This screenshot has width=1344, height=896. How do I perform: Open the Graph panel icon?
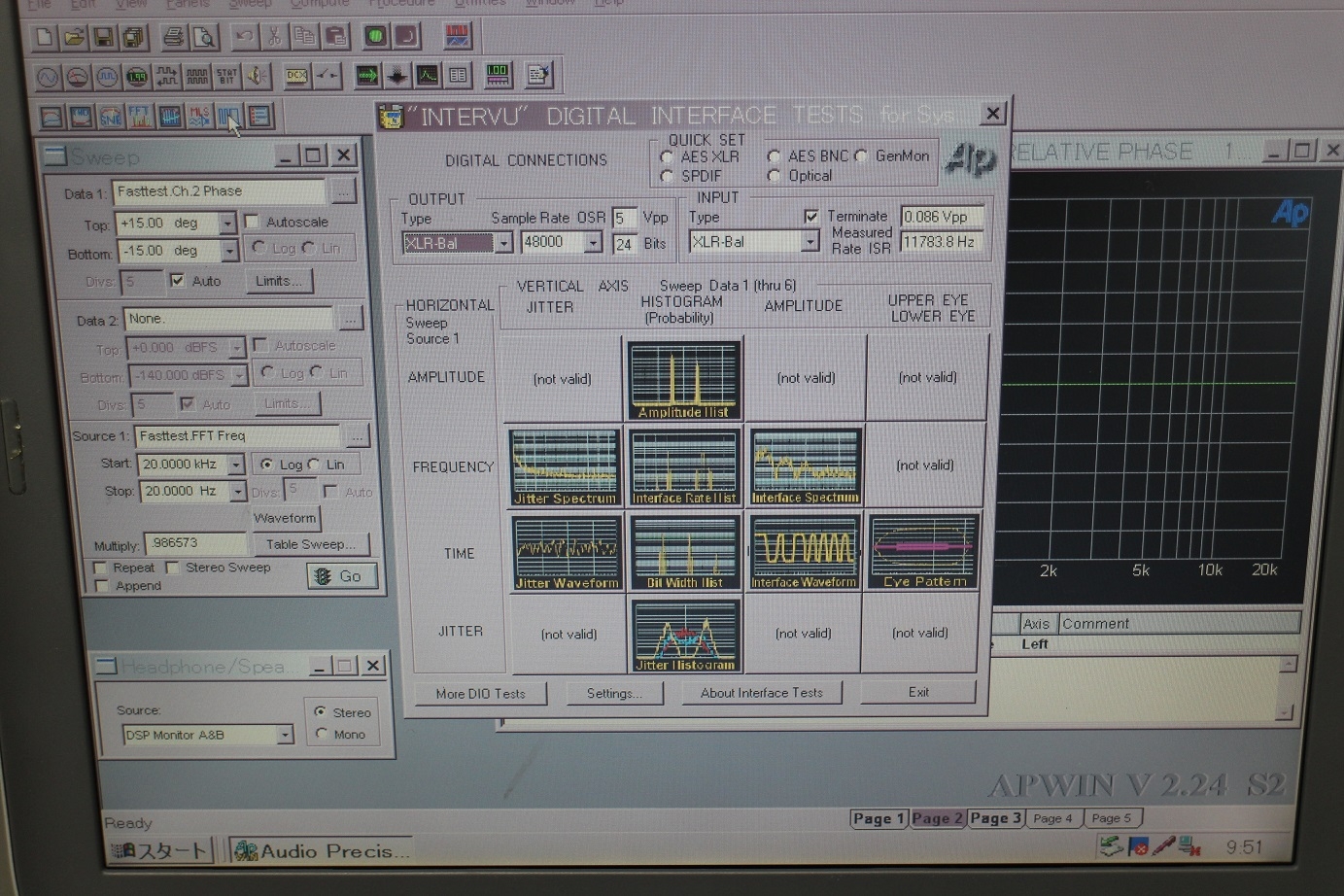coord(428,75)
